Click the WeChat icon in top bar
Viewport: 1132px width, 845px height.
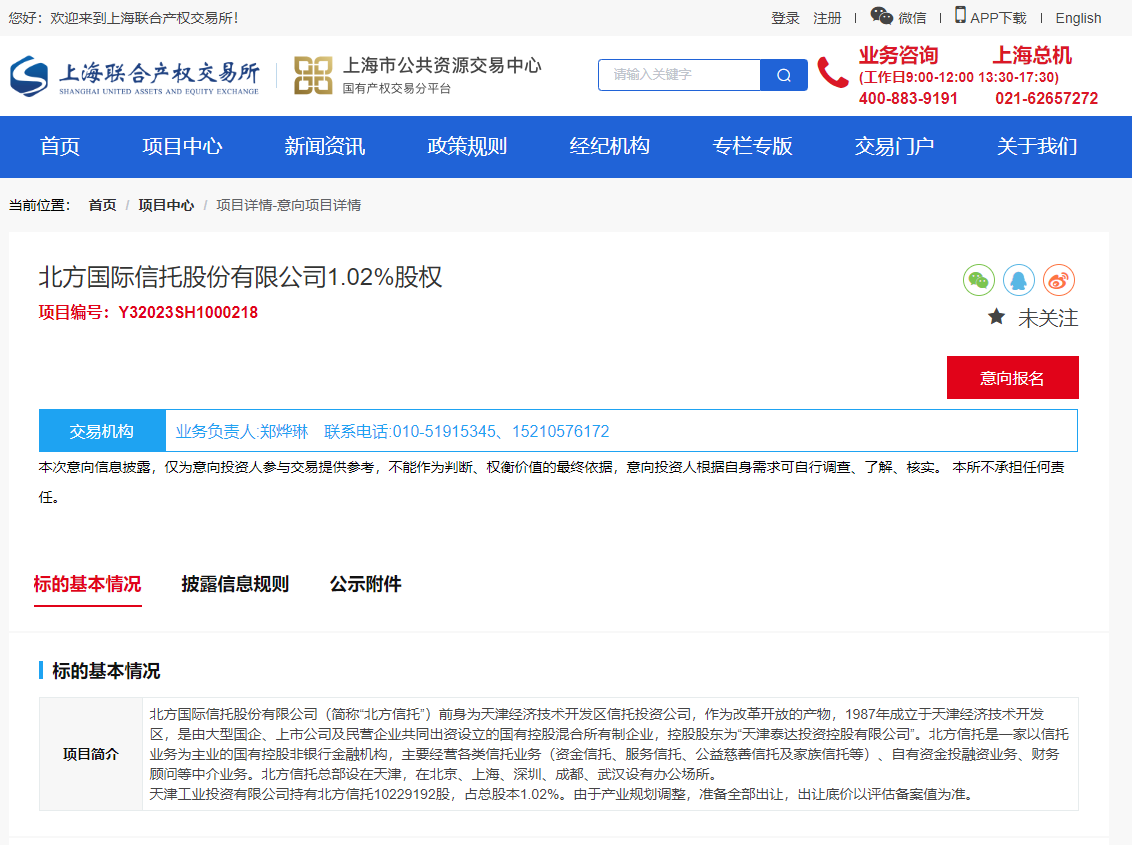(x=881, y=16)
